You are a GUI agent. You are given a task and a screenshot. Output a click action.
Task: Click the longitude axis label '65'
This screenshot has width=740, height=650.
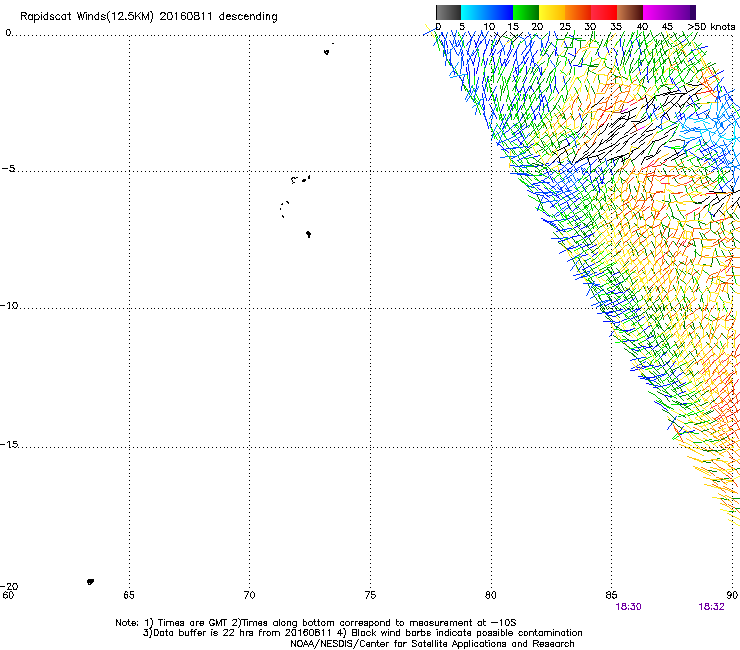(129, 595)
